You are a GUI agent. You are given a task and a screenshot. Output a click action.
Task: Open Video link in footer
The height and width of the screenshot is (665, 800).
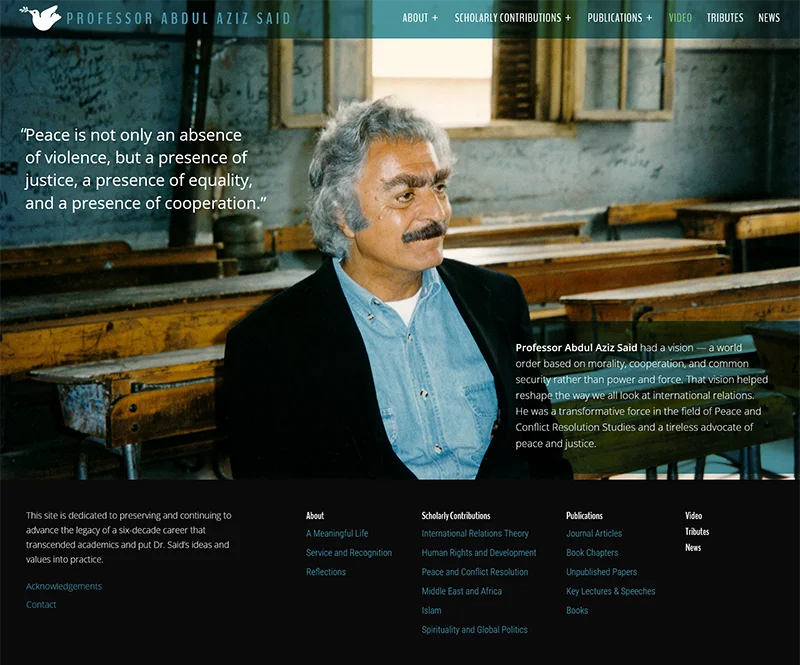click(693, 515)
